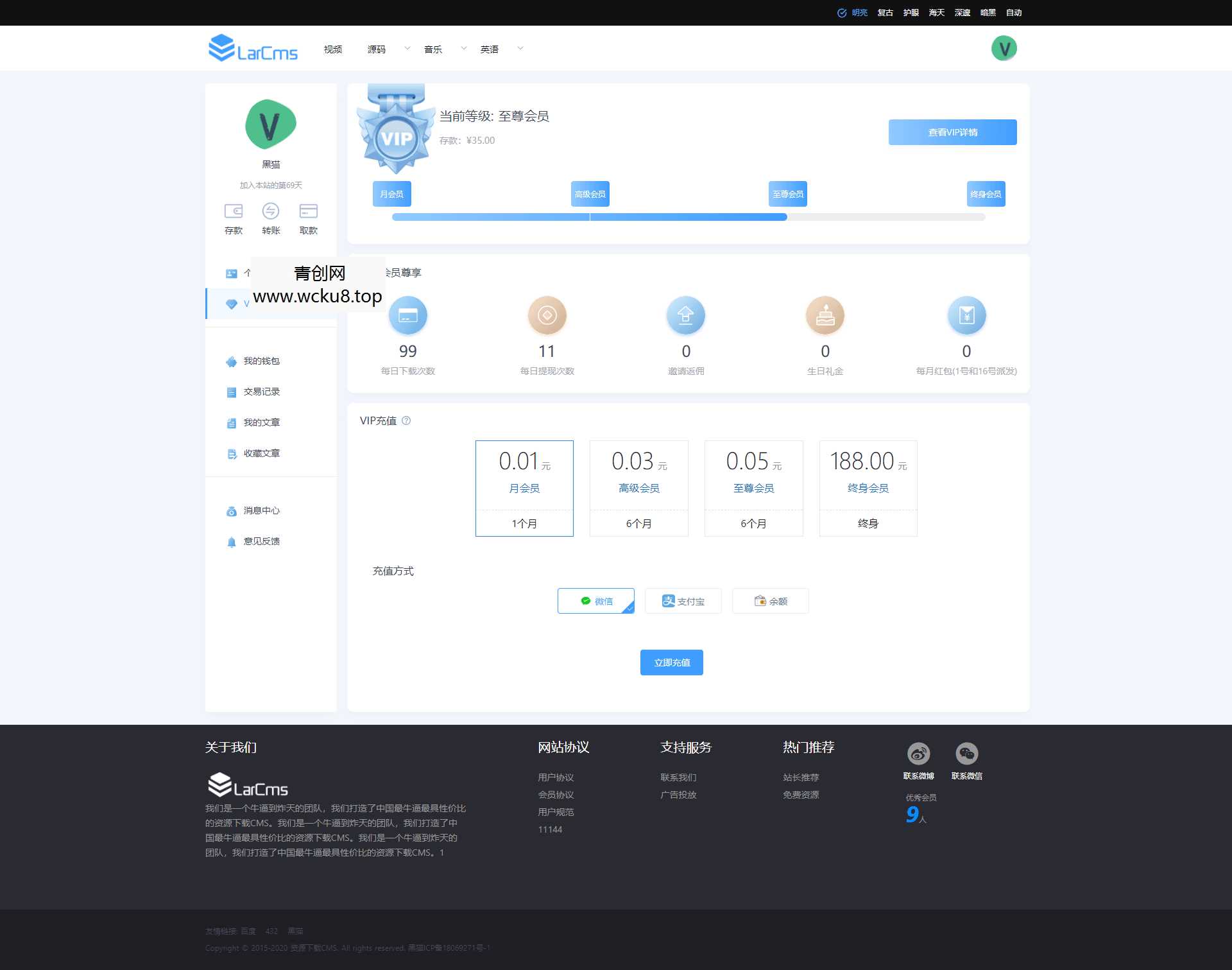
Task: Click the 每日下载次数 benefit icon
Action: pyautogui.click(x=408, y=315)
